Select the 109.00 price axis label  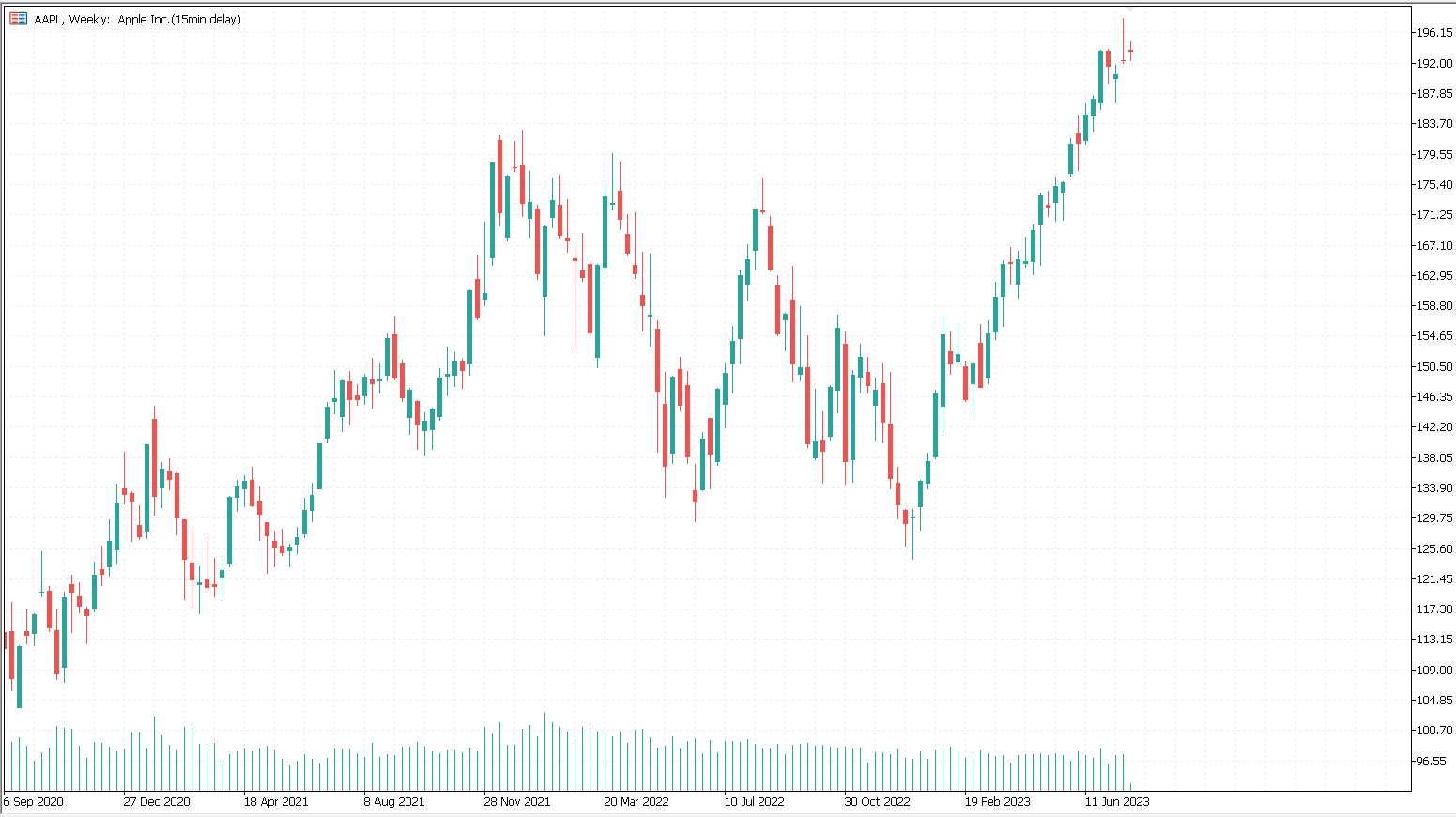(1434, 671)
